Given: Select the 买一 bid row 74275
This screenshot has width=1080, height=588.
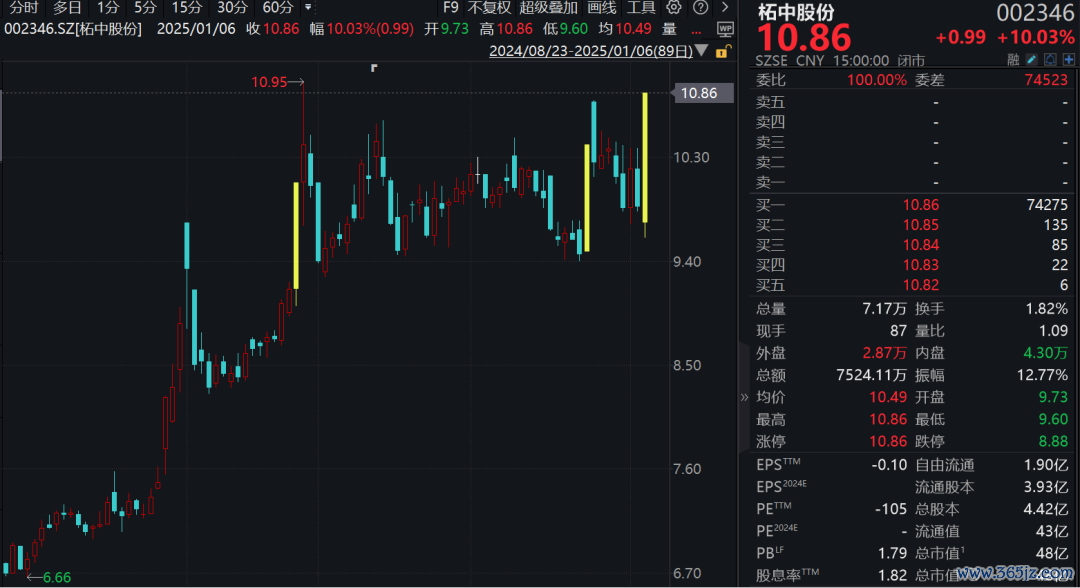Looking at the screenshot, I should (912, 204).
